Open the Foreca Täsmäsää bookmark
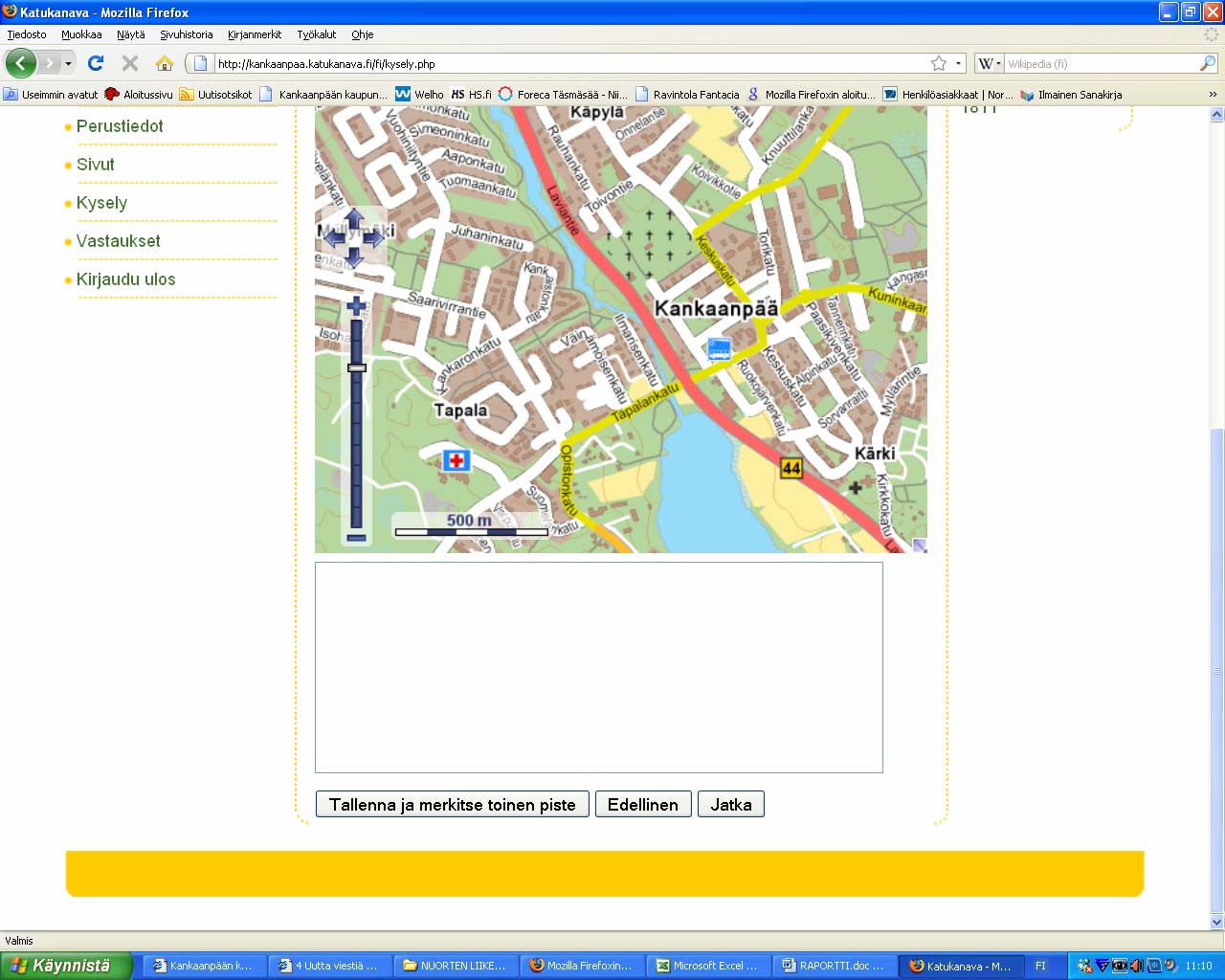 click(x=563, y=95)
